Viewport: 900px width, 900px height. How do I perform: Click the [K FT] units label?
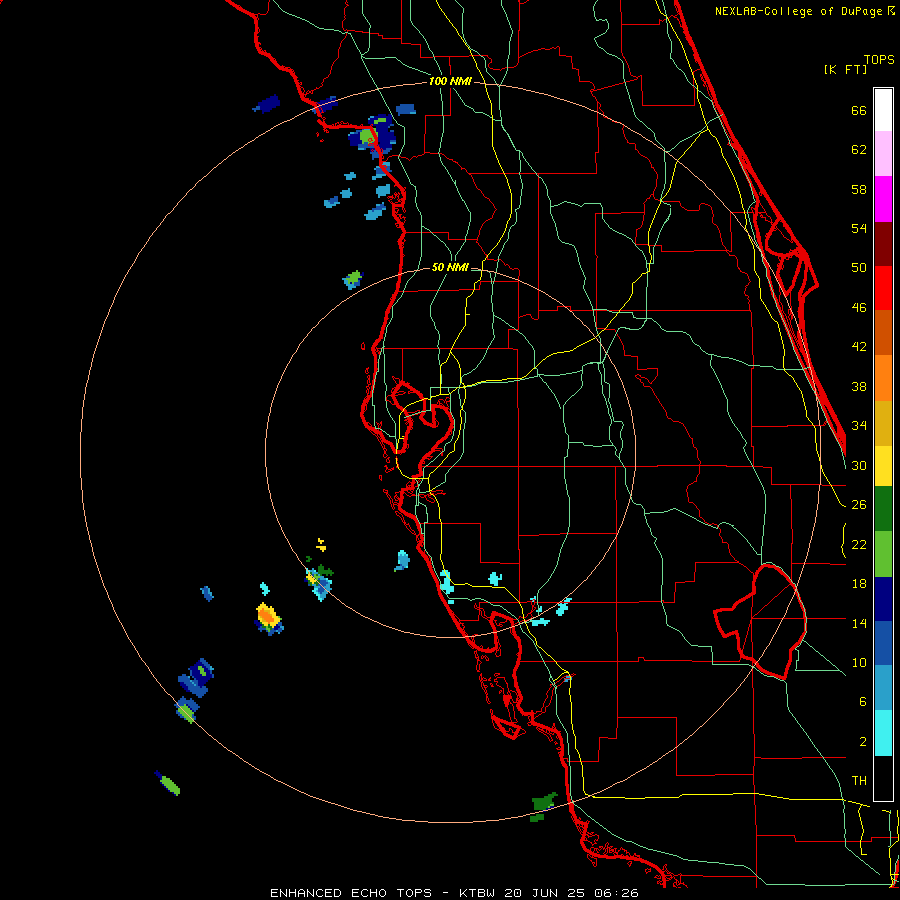pyautogui.click(x=845, y=69)
